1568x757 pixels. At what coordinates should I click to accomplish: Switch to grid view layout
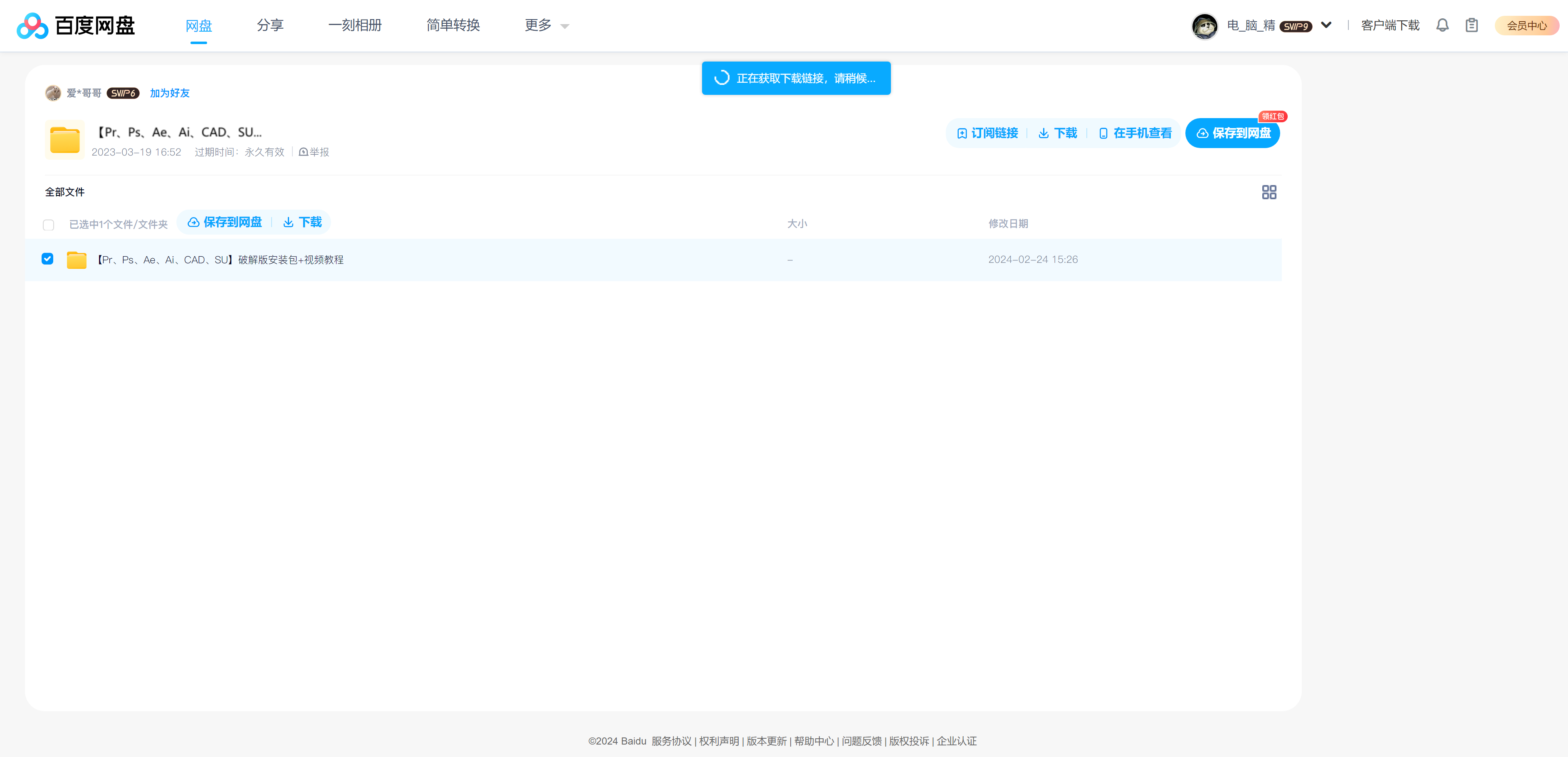(x=1269, y=192)
